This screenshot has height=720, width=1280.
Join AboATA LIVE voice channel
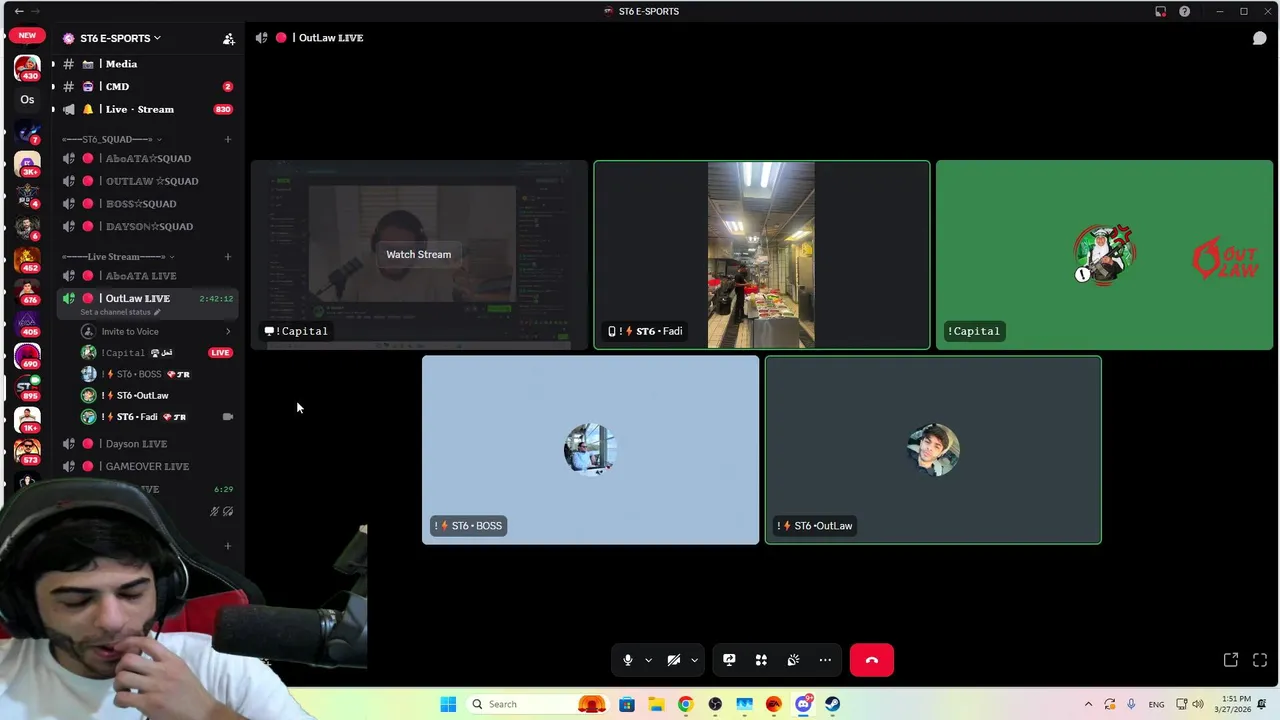click(x=146, y=276)
